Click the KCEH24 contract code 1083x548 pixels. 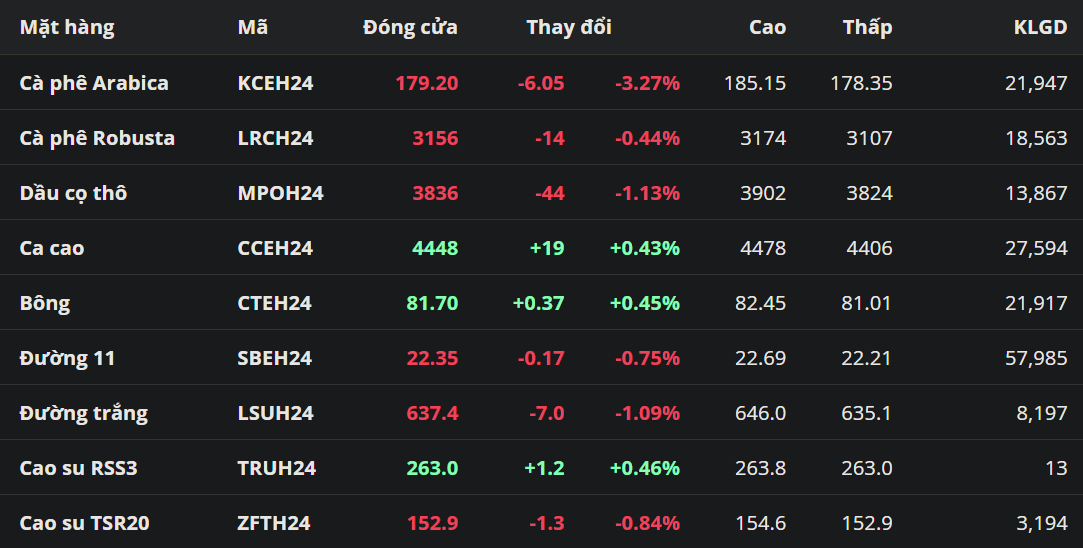(x=275, y=83)
